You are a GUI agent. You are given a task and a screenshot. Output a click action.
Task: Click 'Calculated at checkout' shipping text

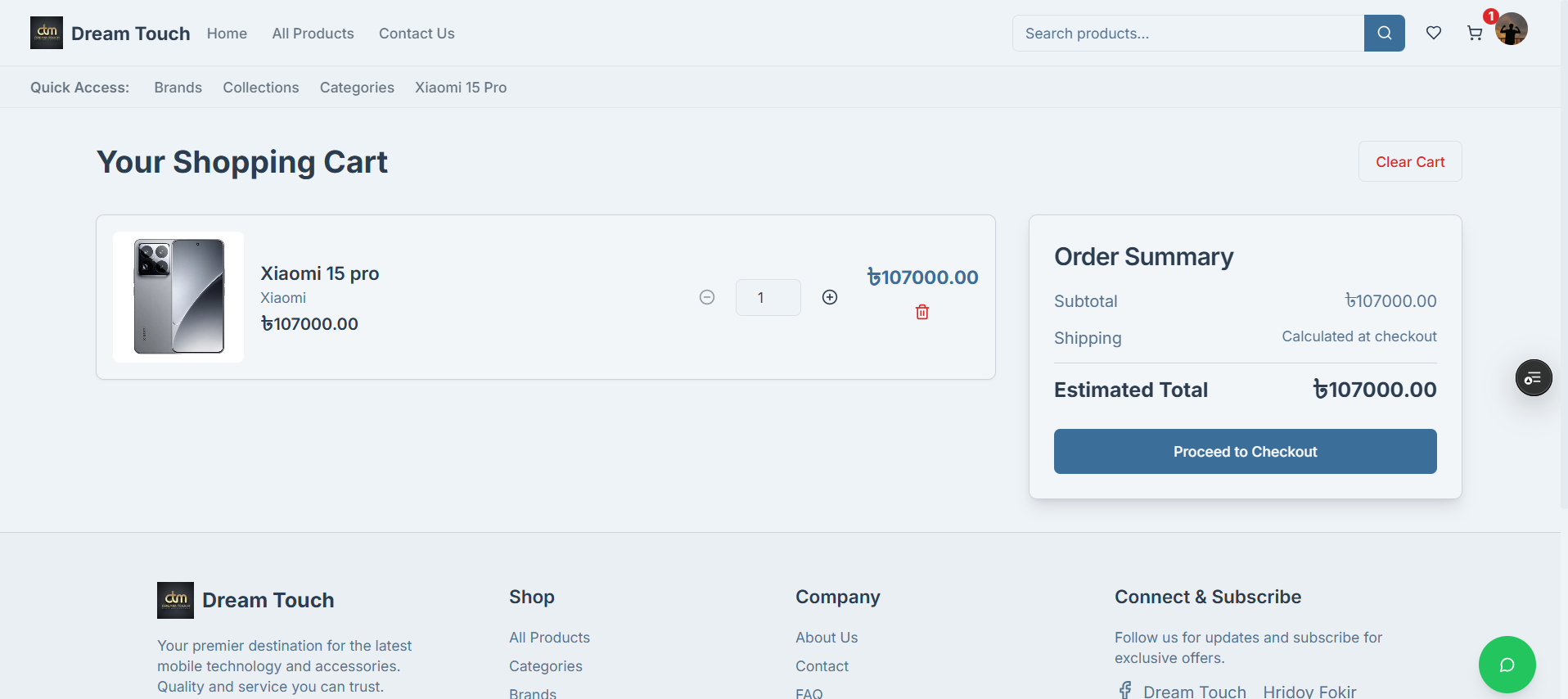(1359, 336)
